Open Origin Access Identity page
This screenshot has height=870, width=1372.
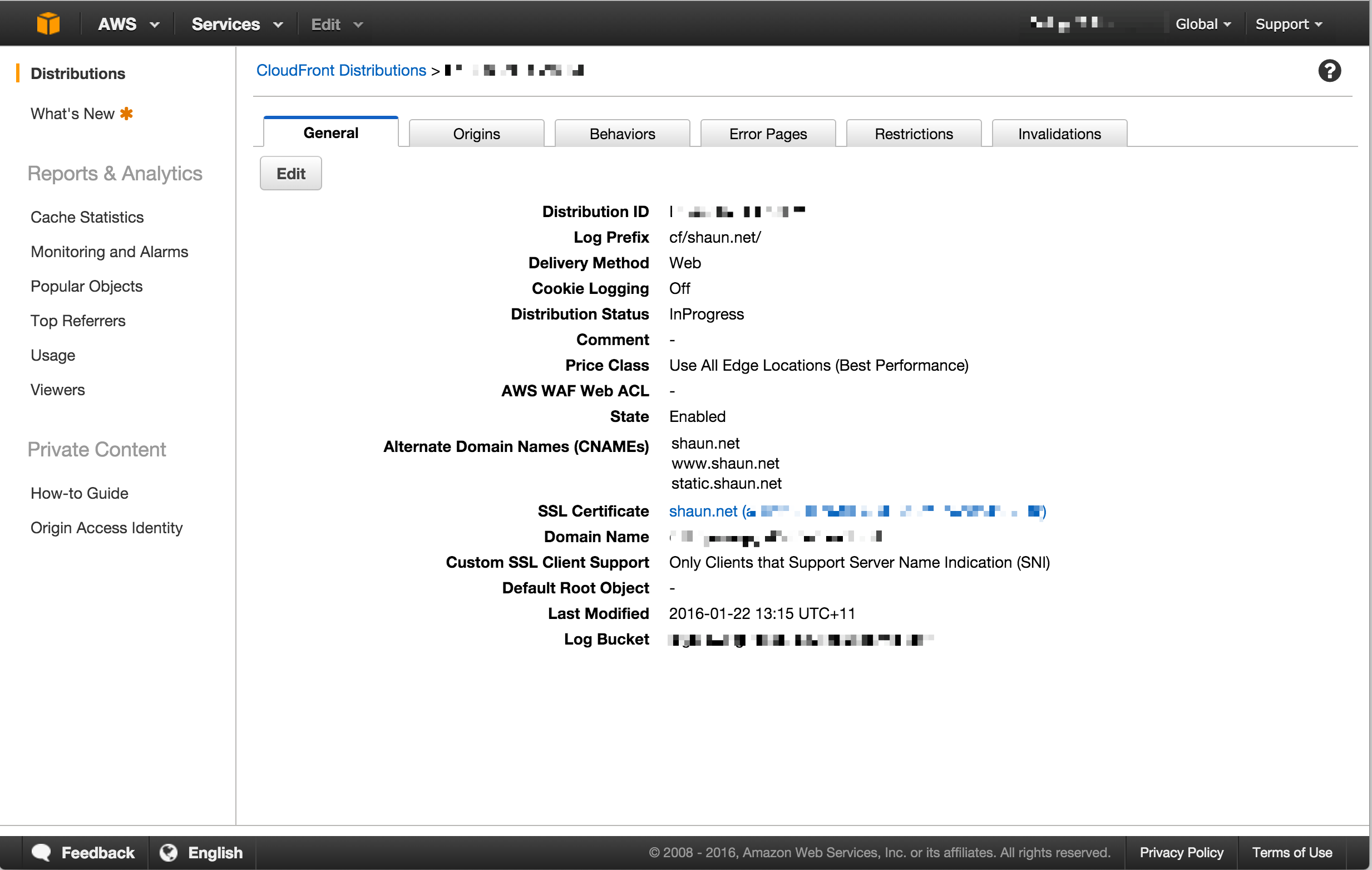(x=107, y=527)
